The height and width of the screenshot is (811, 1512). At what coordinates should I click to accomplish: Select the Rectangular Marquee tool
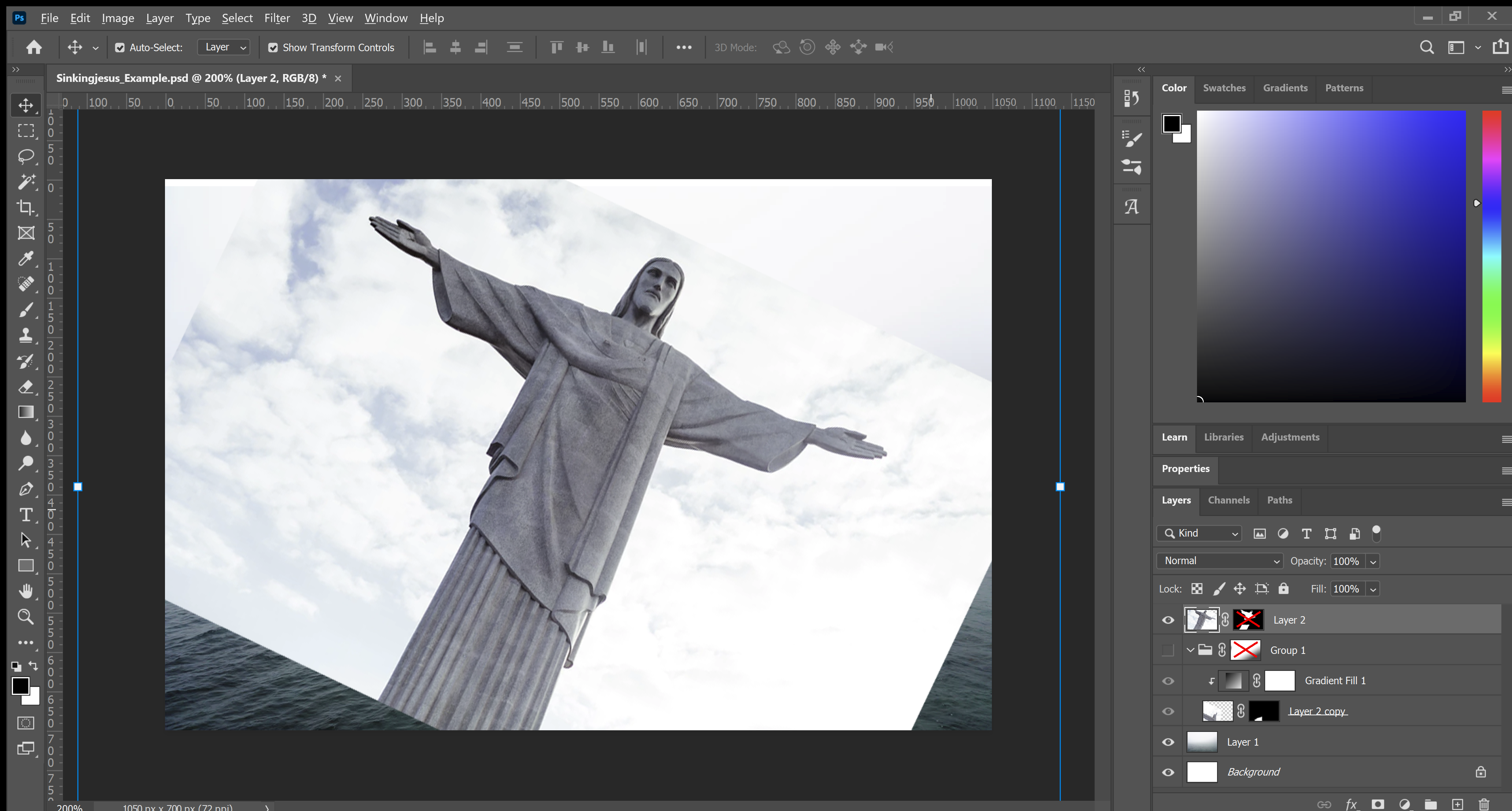(26, 130)
